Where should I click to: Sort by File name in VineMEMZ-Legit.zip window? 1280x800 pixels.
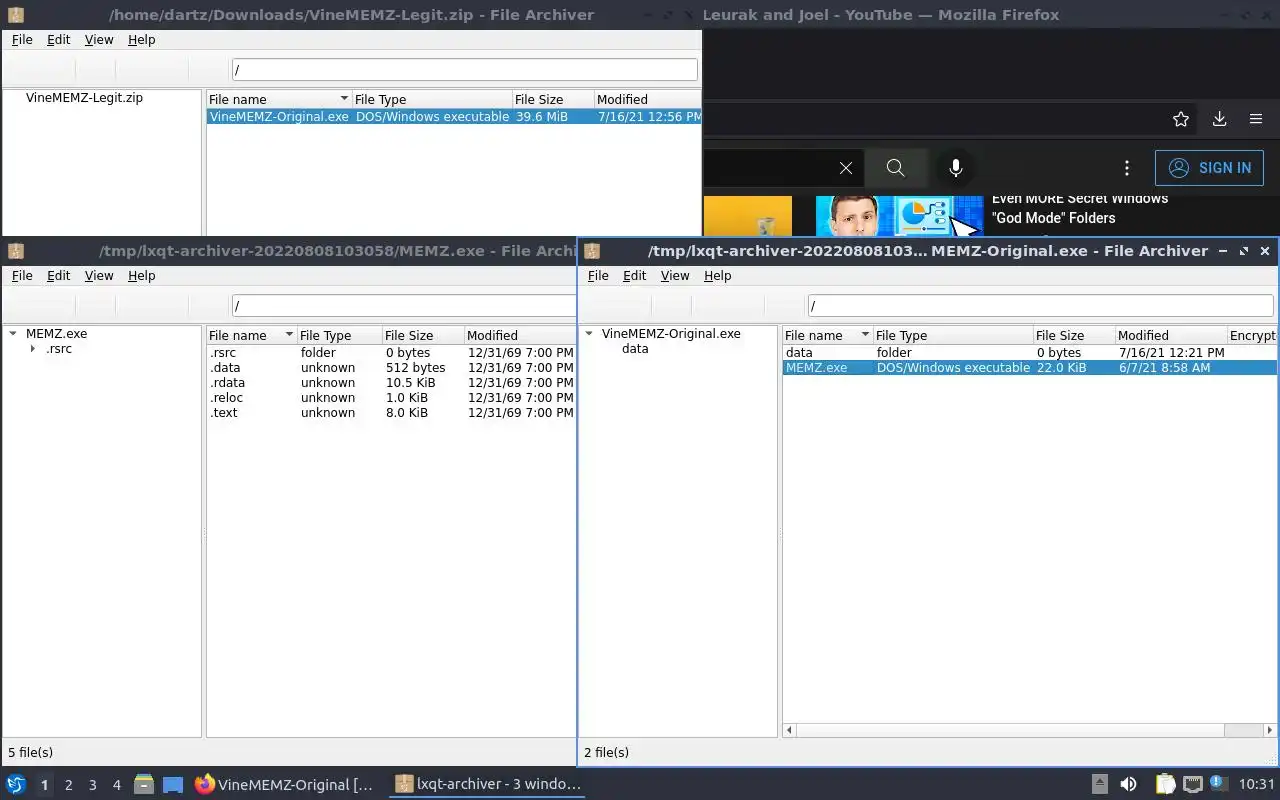click(x=279, y=99)
